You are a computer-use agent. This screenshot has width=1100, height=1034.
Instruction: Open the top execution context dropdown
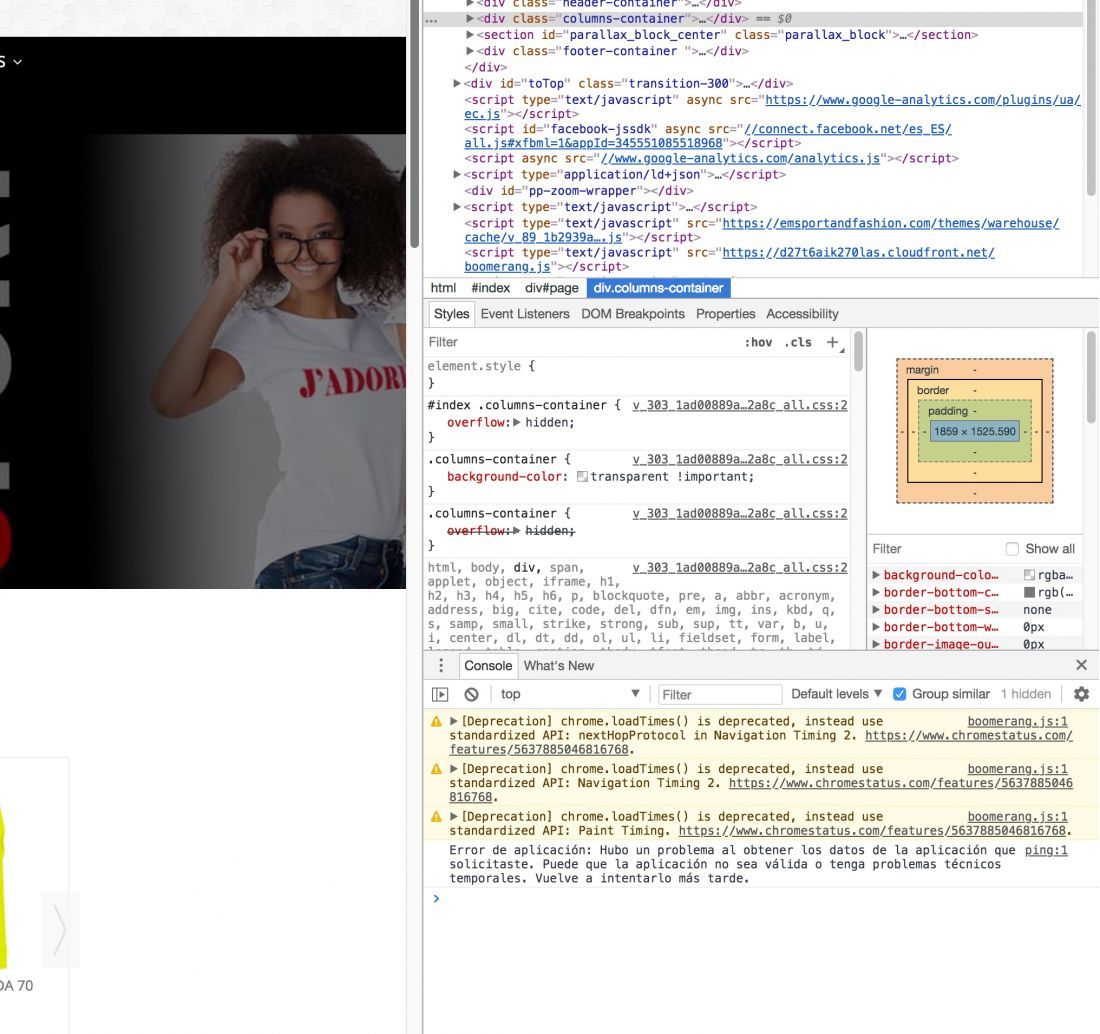tap(569, 694)
